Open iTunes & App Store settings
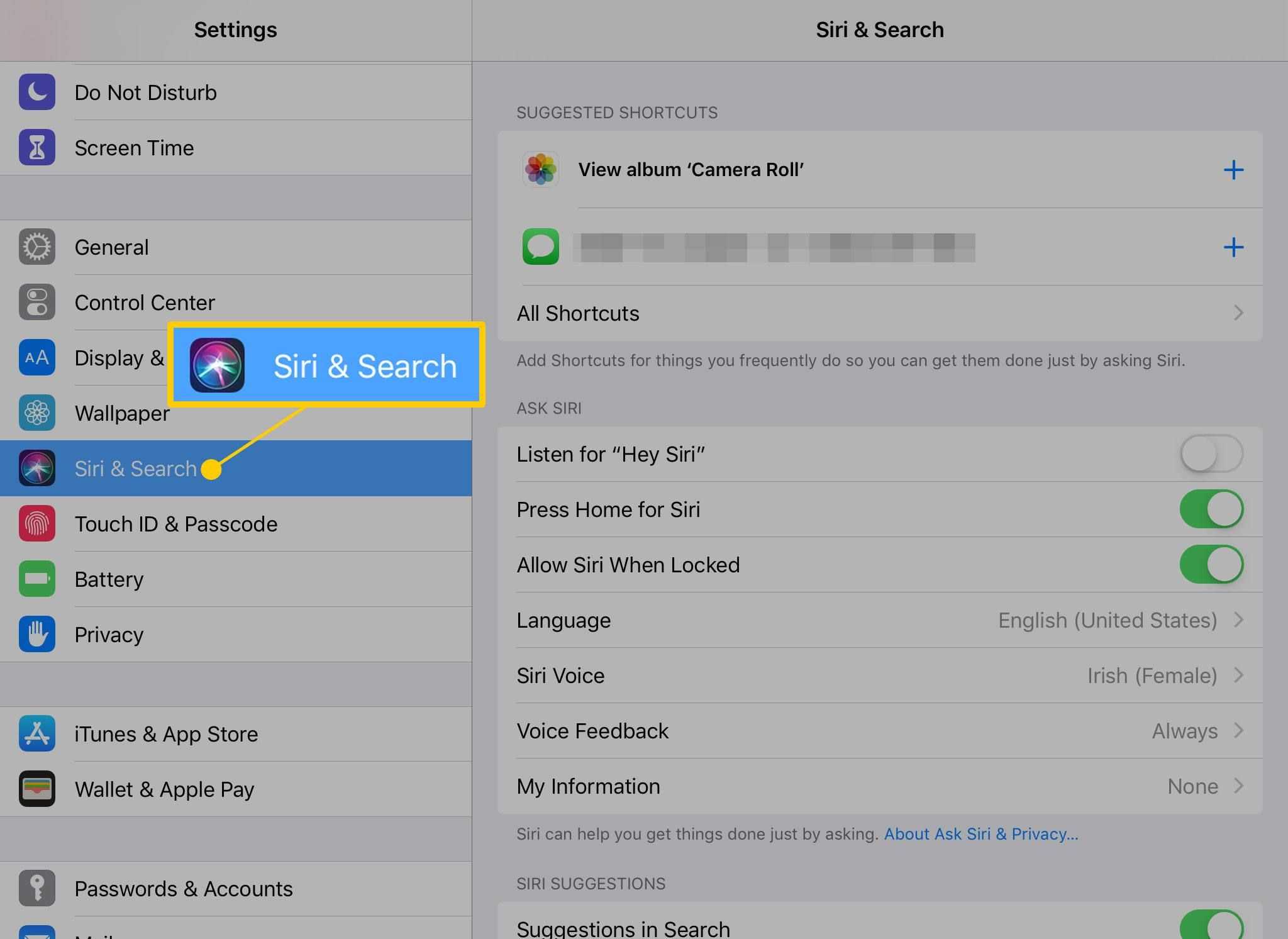The width and height of the screenshot is (1288, 939). [235, 733]
